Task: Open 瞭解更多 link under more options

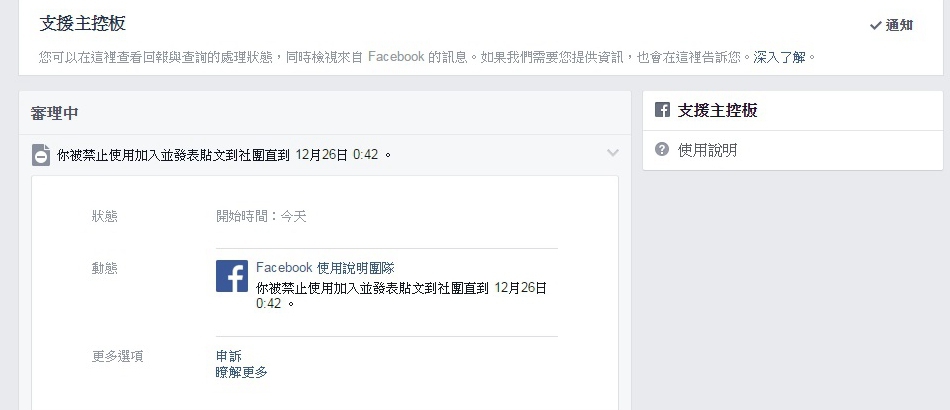Action: [242, 372]
